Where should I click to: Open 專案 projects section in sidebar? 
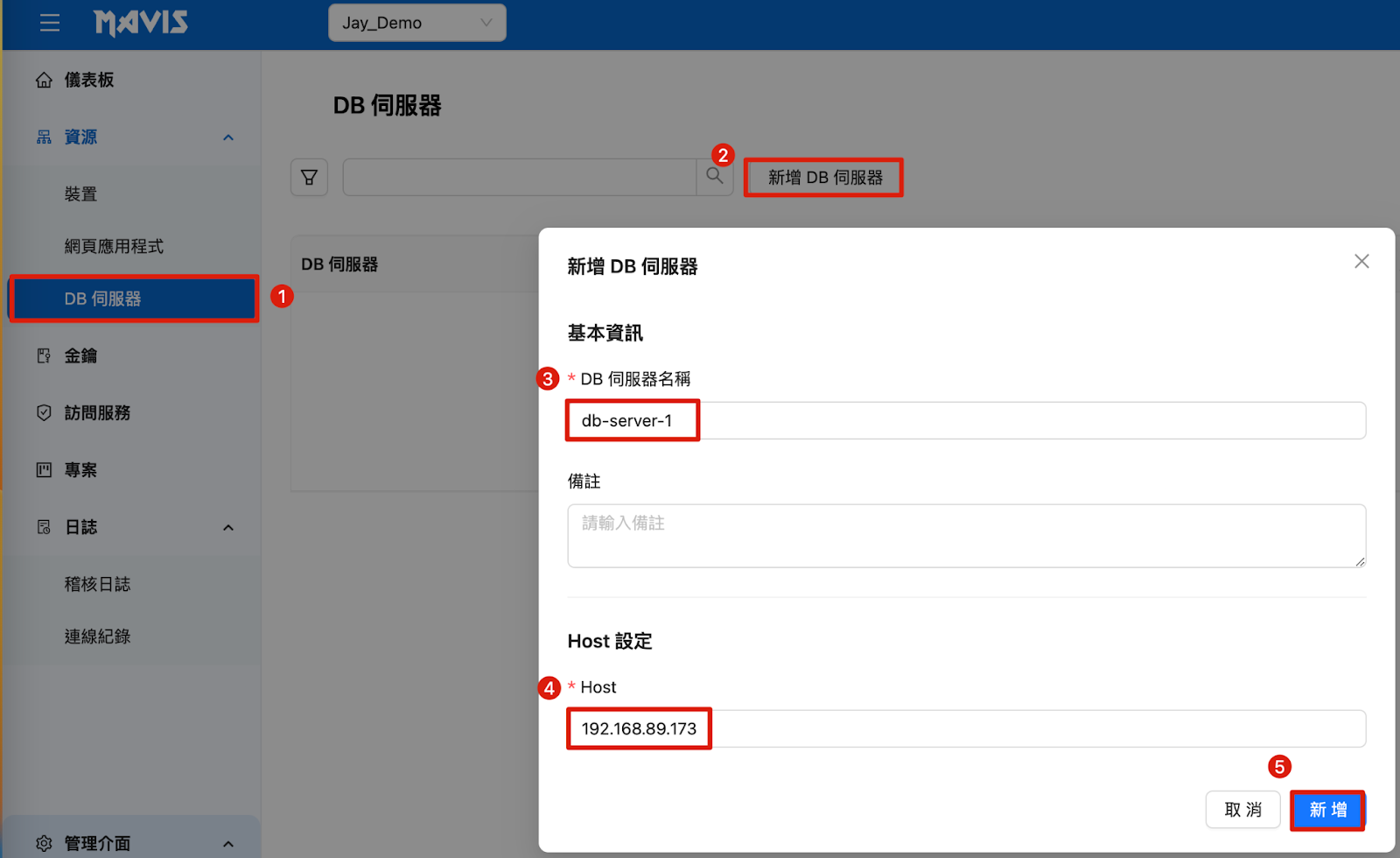coord(80,470)
